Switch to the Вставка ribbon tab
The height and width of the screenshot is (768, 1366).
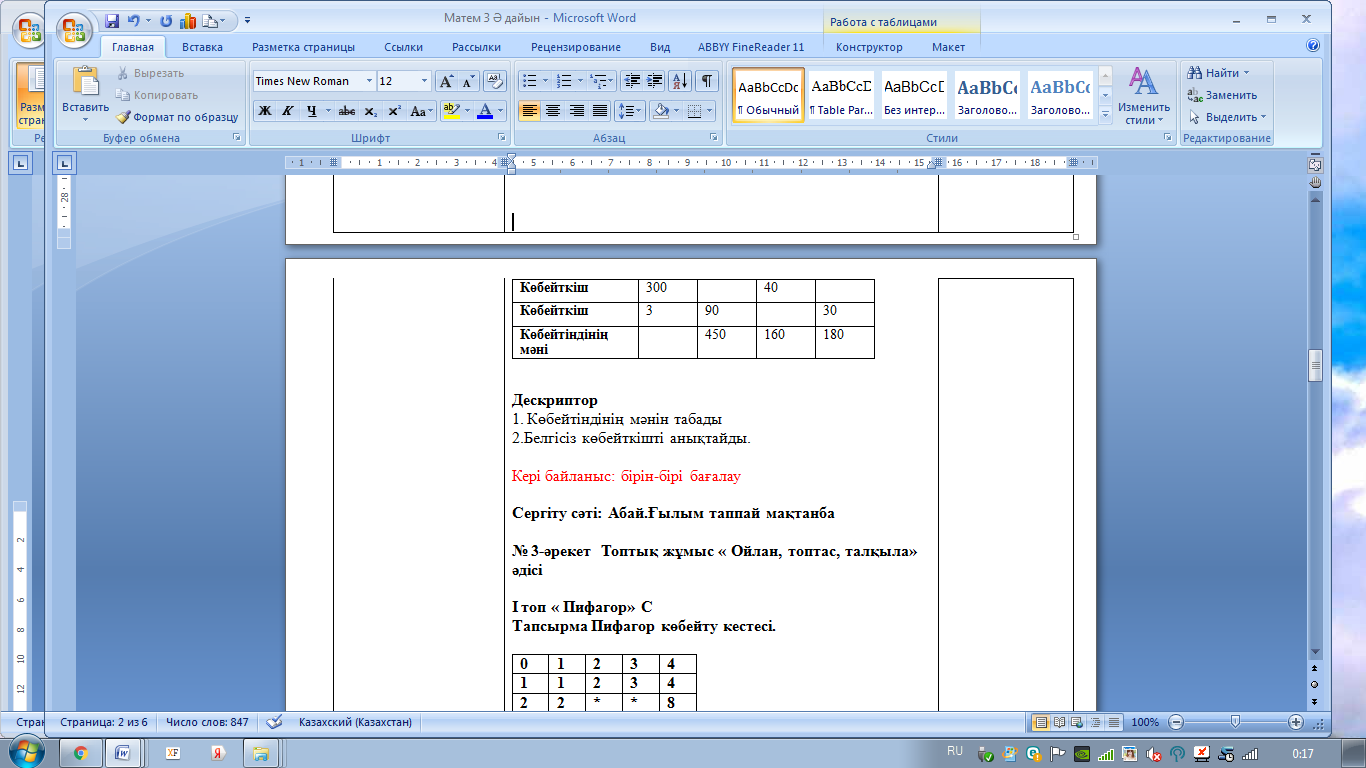pyautogui.click(x=202, y=47)
